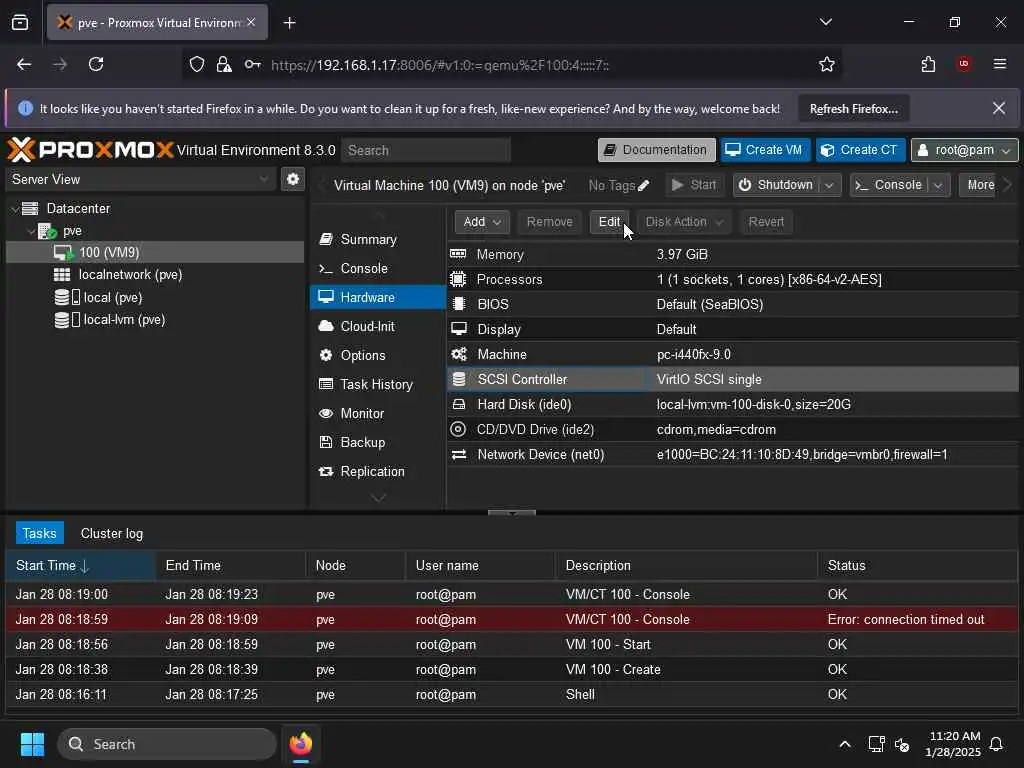
Task: Open the root@pam user menu
Action: click(x=964, y=150)
